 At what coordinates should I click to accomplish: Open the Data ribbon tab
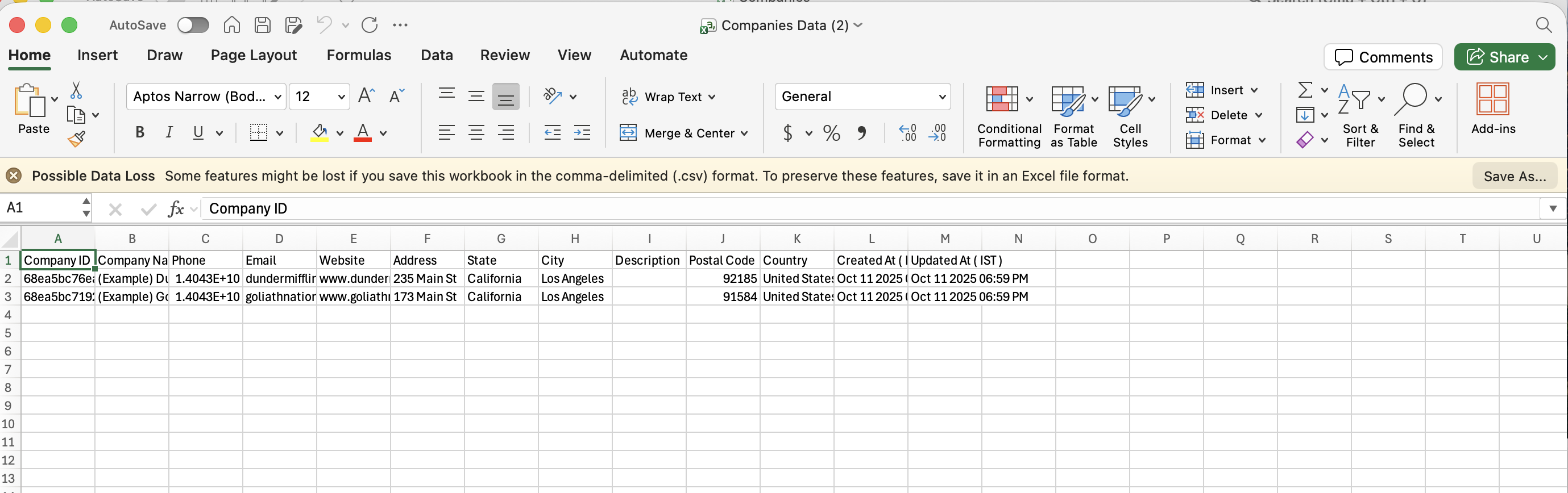coord(437,55)
